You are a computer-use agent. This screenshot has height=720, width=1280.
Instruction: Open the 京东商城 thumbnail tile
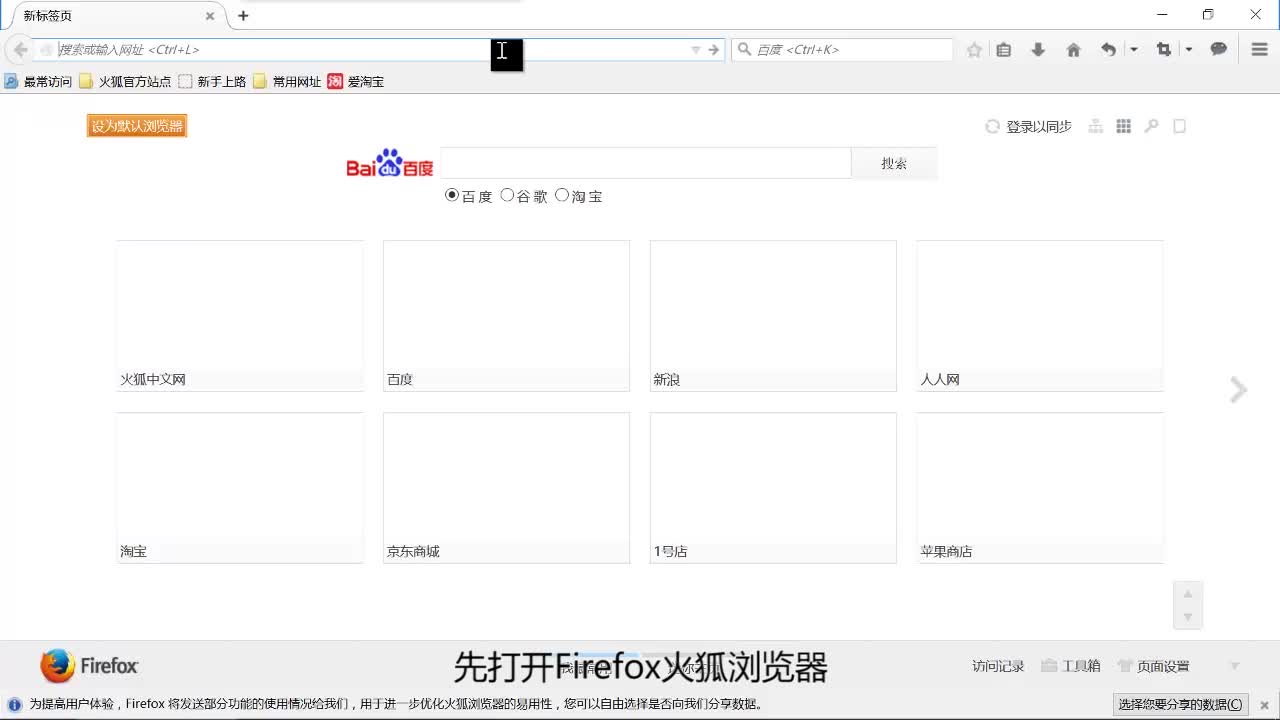coord(506,487)
